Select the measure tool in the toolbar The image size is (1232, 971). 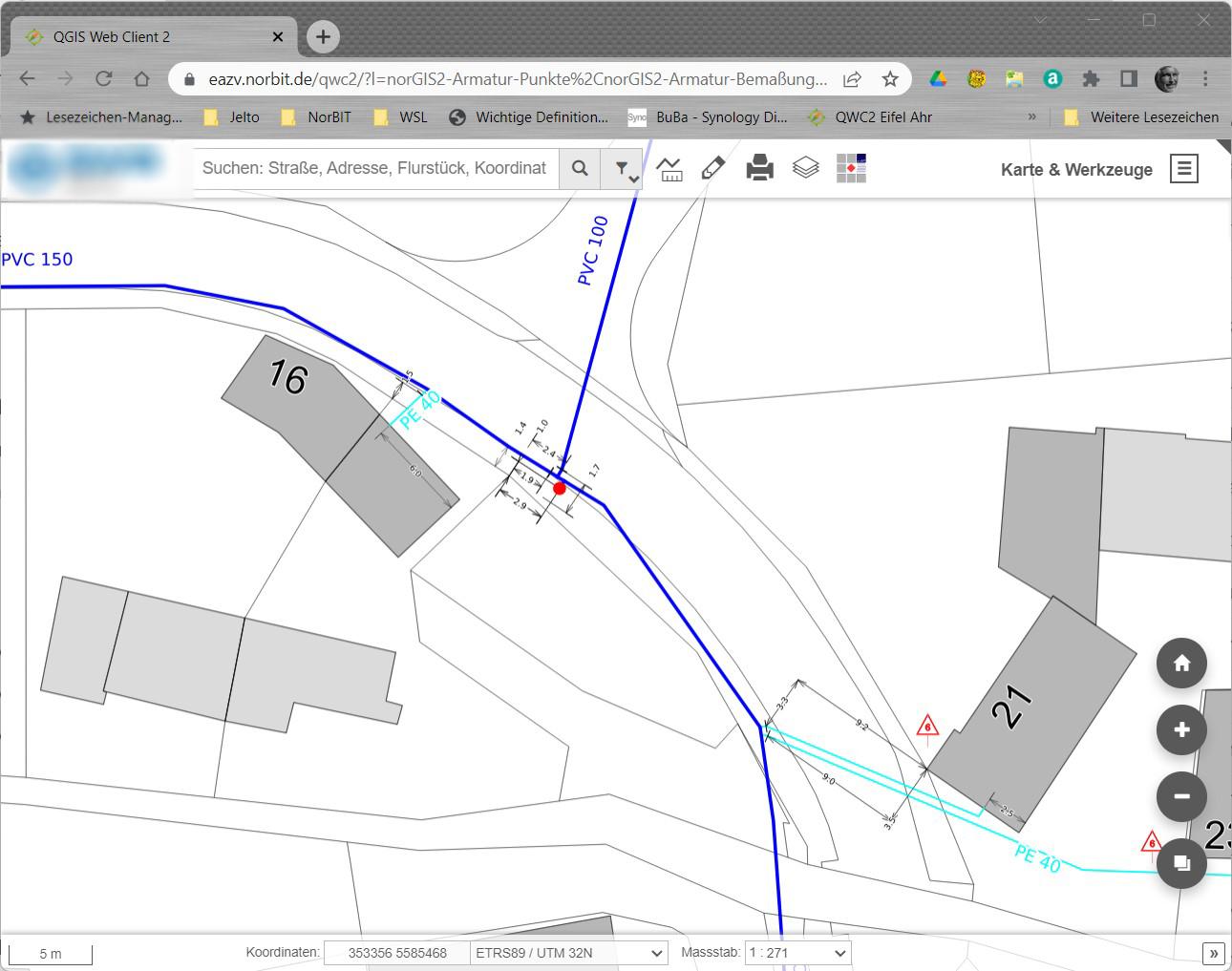669,167
